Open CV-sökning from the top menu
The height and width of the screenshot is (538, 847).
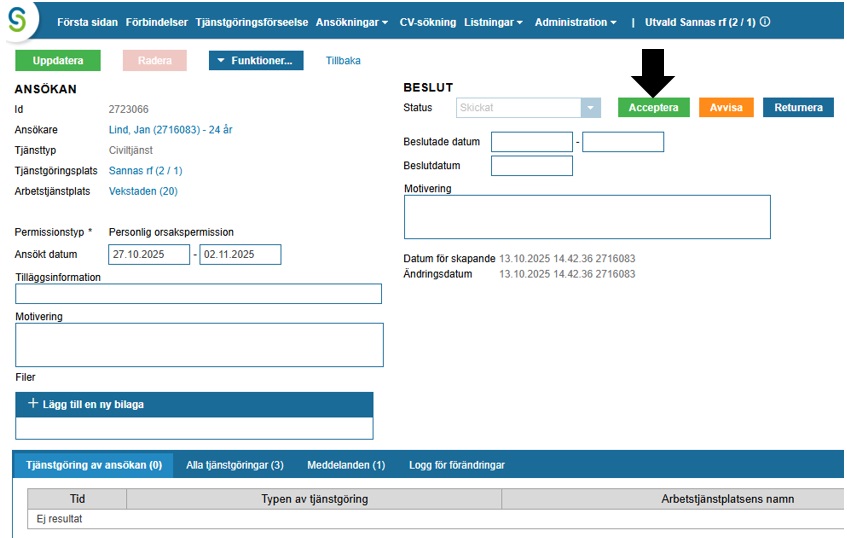[x=427, y=22]
